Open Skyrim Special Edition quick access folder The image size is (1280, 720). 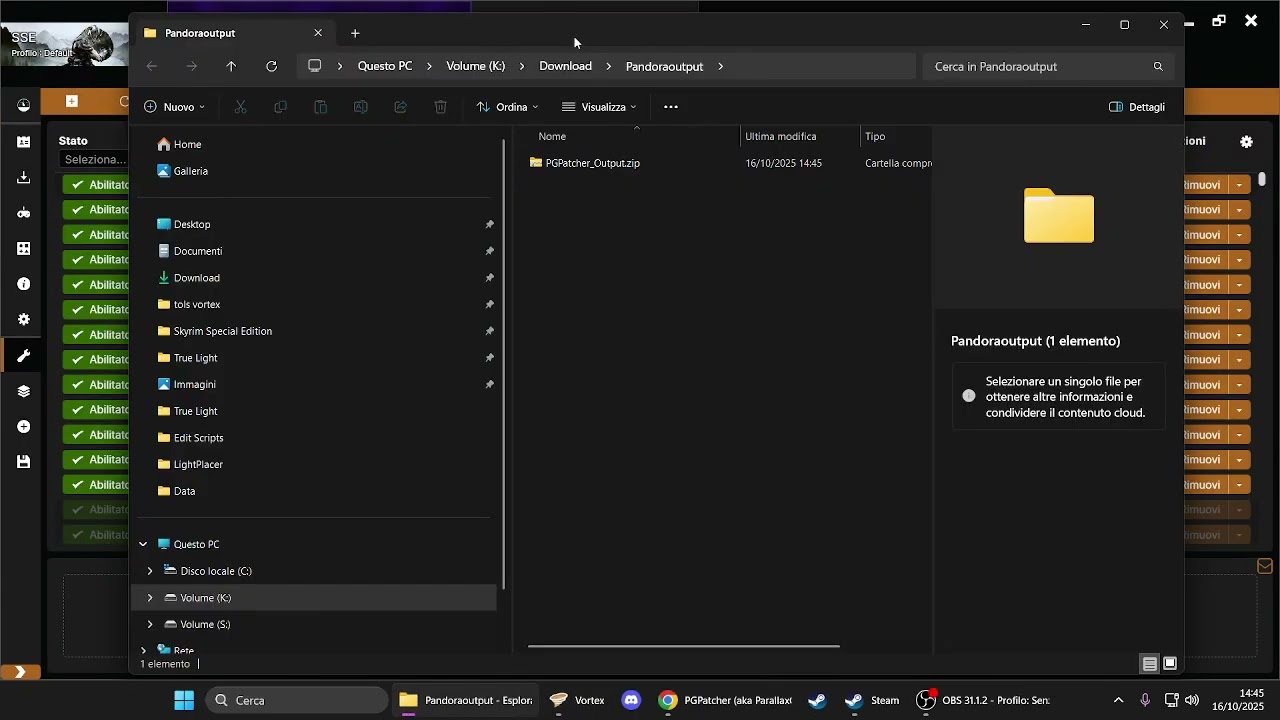tap(215, 331)
